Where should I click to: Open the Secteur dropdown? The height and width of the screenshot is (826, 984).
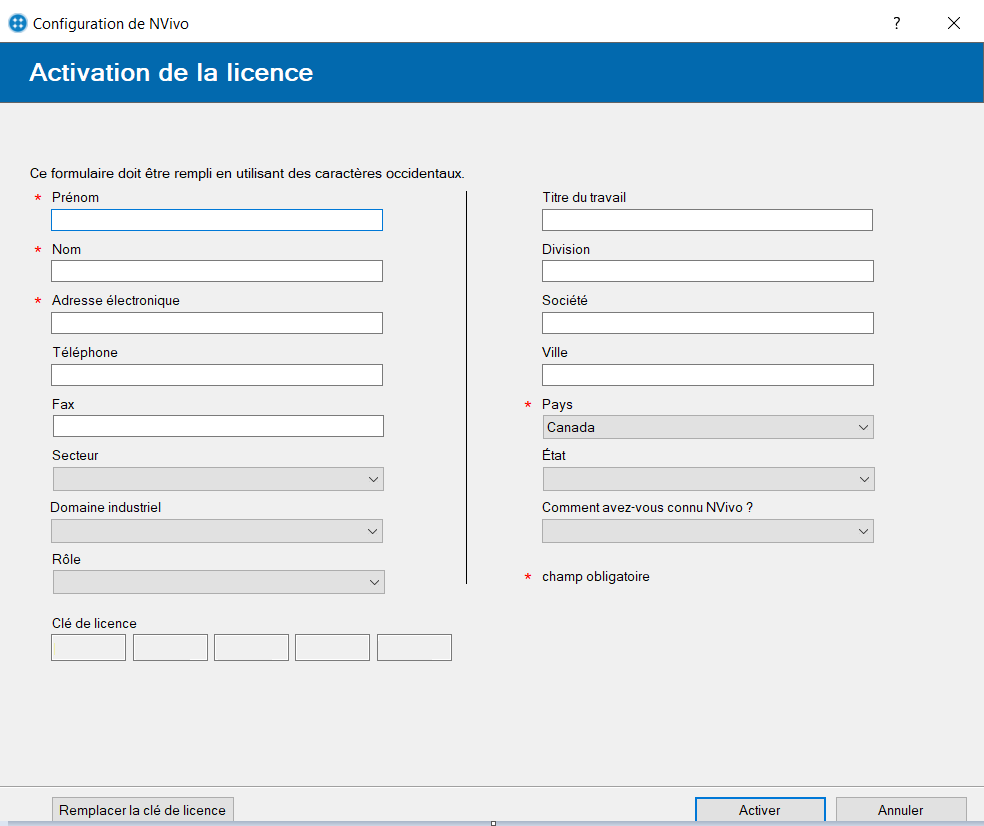(218, 479)
